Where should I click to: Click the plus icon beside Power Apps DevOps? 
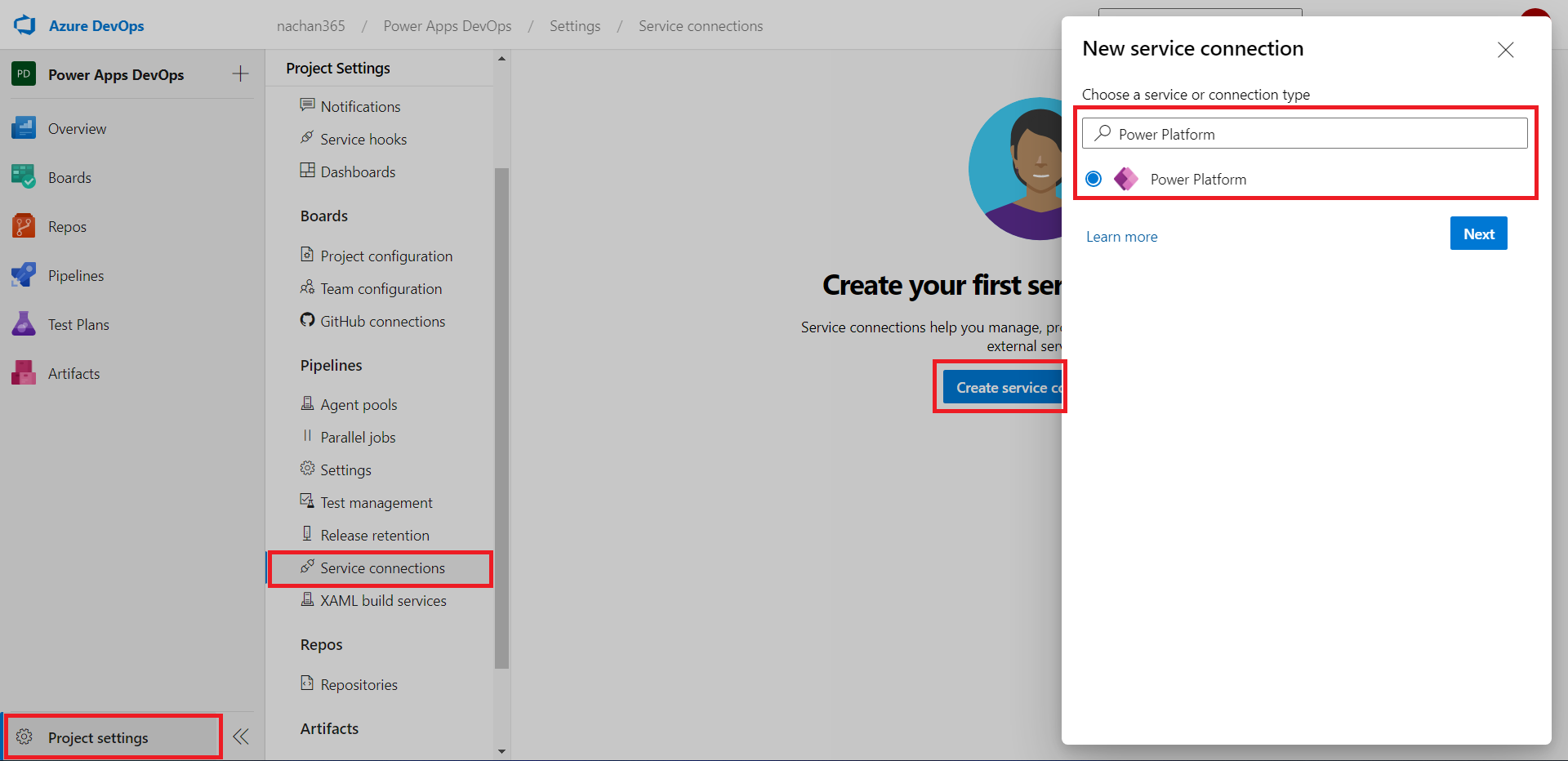[240, 74]
